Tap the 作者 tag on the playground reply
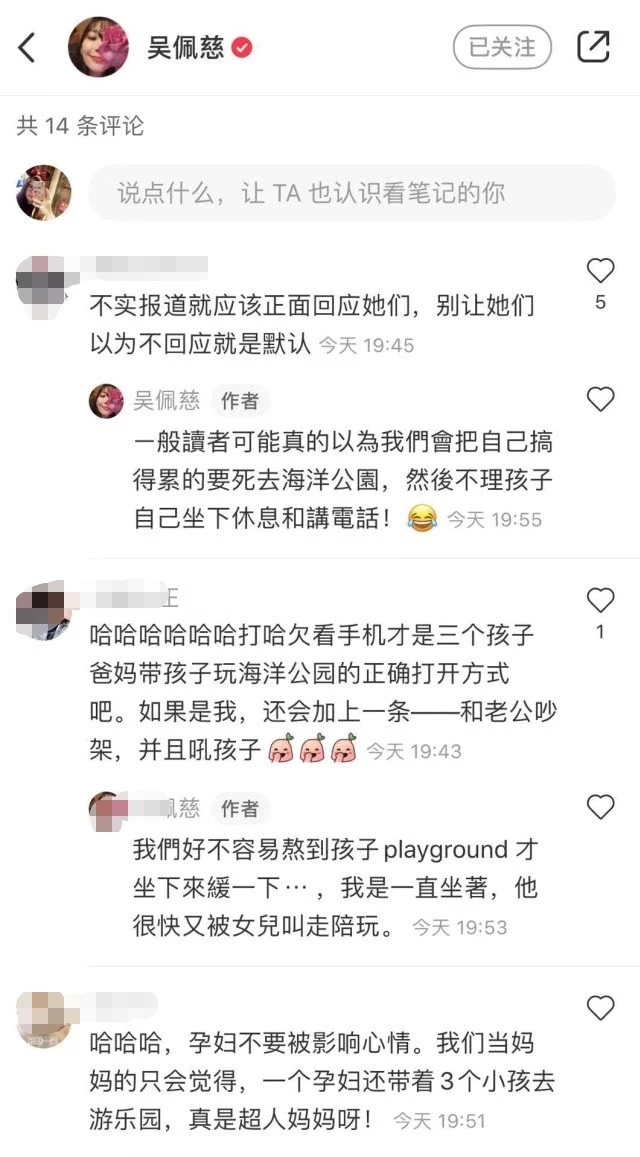 pyautogui.click(x=240, y=809)
